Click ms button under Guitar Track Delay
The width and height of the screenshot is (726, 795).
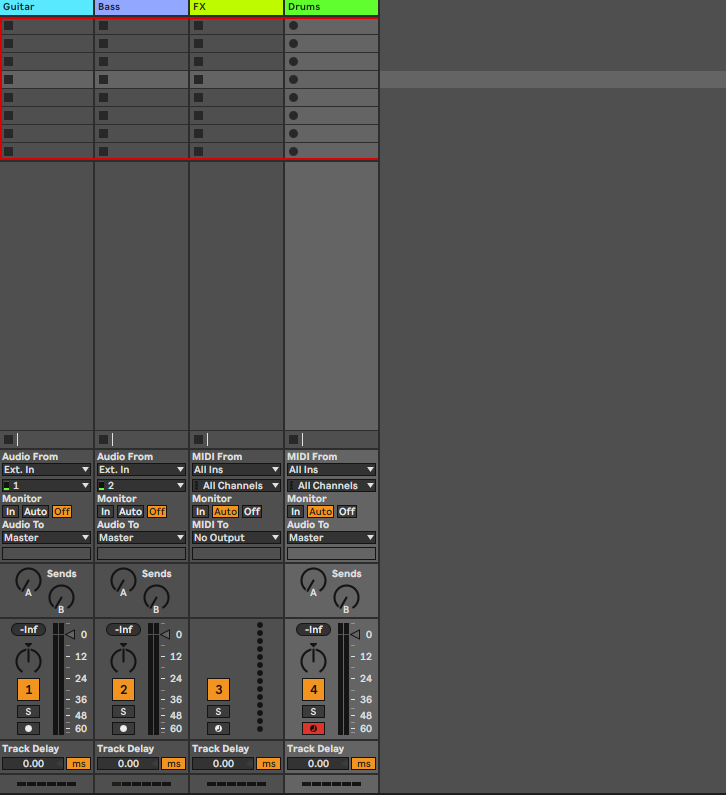[x=79, y=763]
